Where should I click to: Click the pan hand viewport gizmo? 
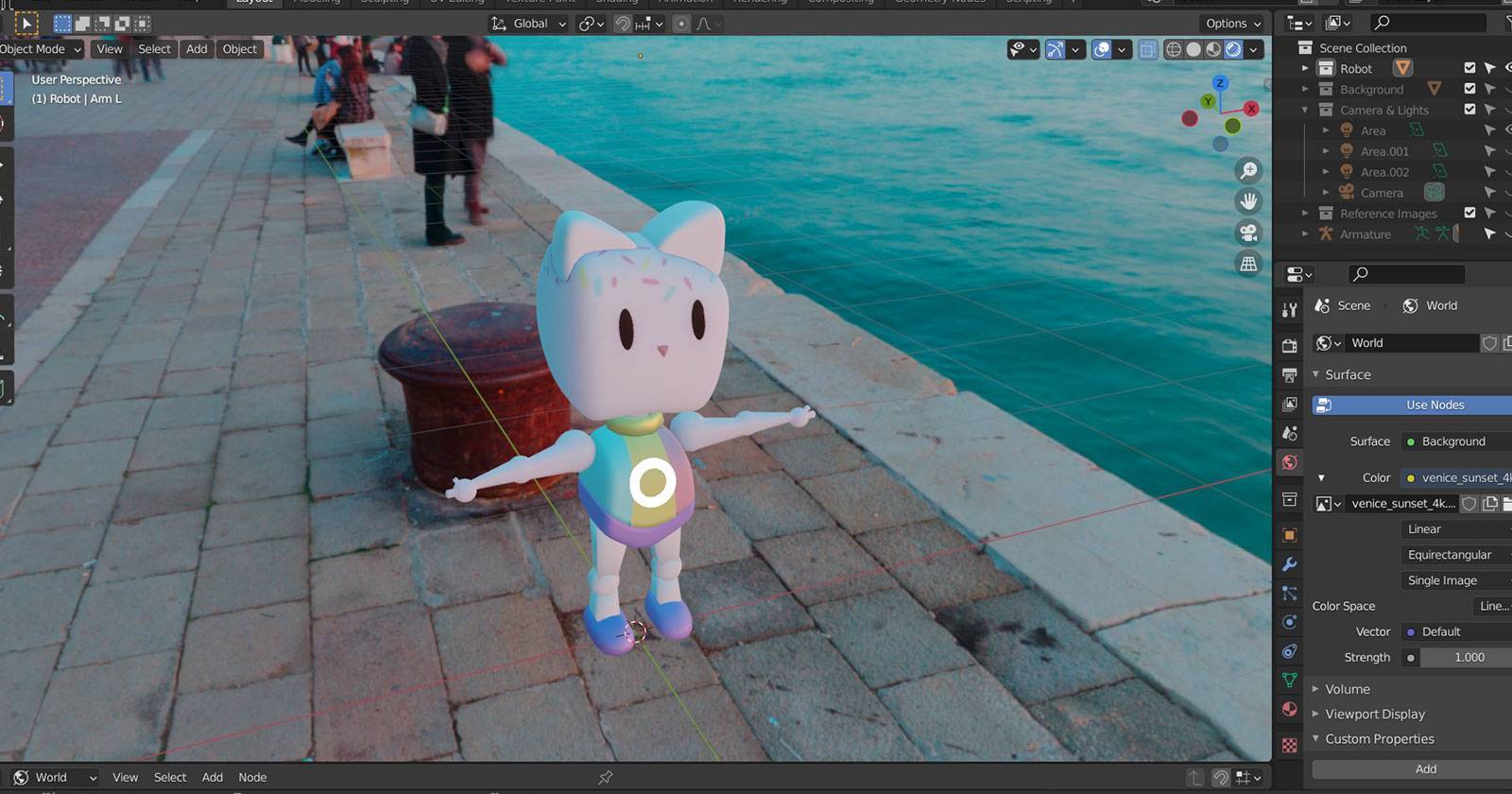coord(1248,201)
